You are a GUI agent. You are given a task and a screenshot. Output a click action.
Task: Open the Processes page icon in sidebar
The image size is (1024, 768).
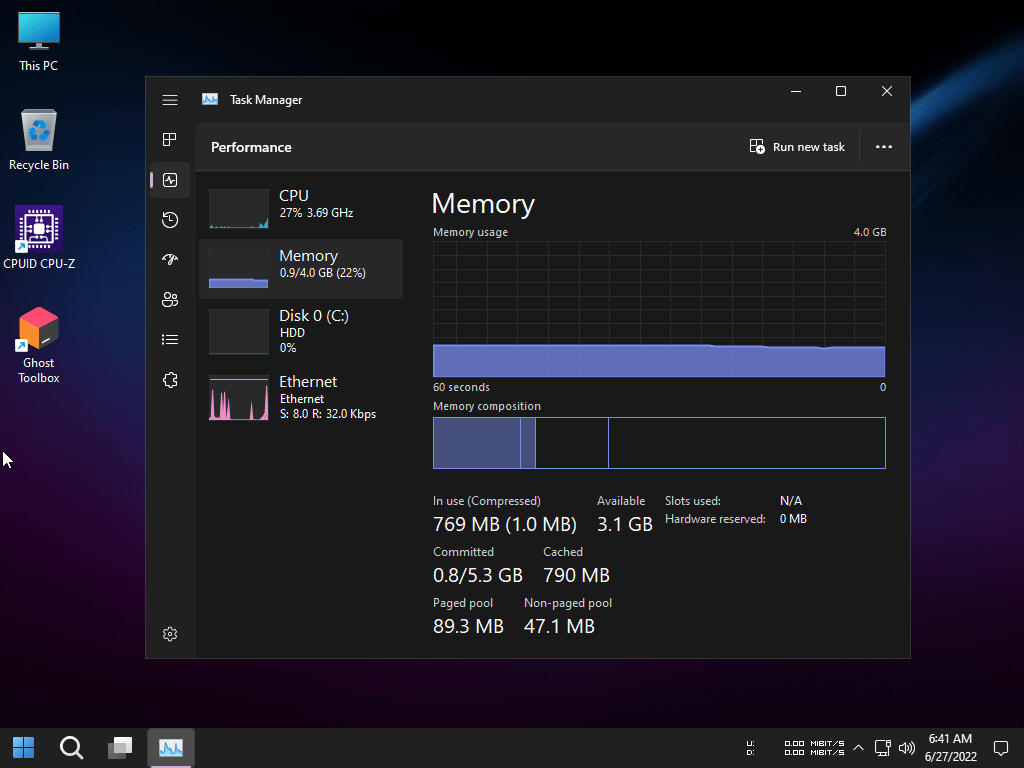(x=170, y=140)
